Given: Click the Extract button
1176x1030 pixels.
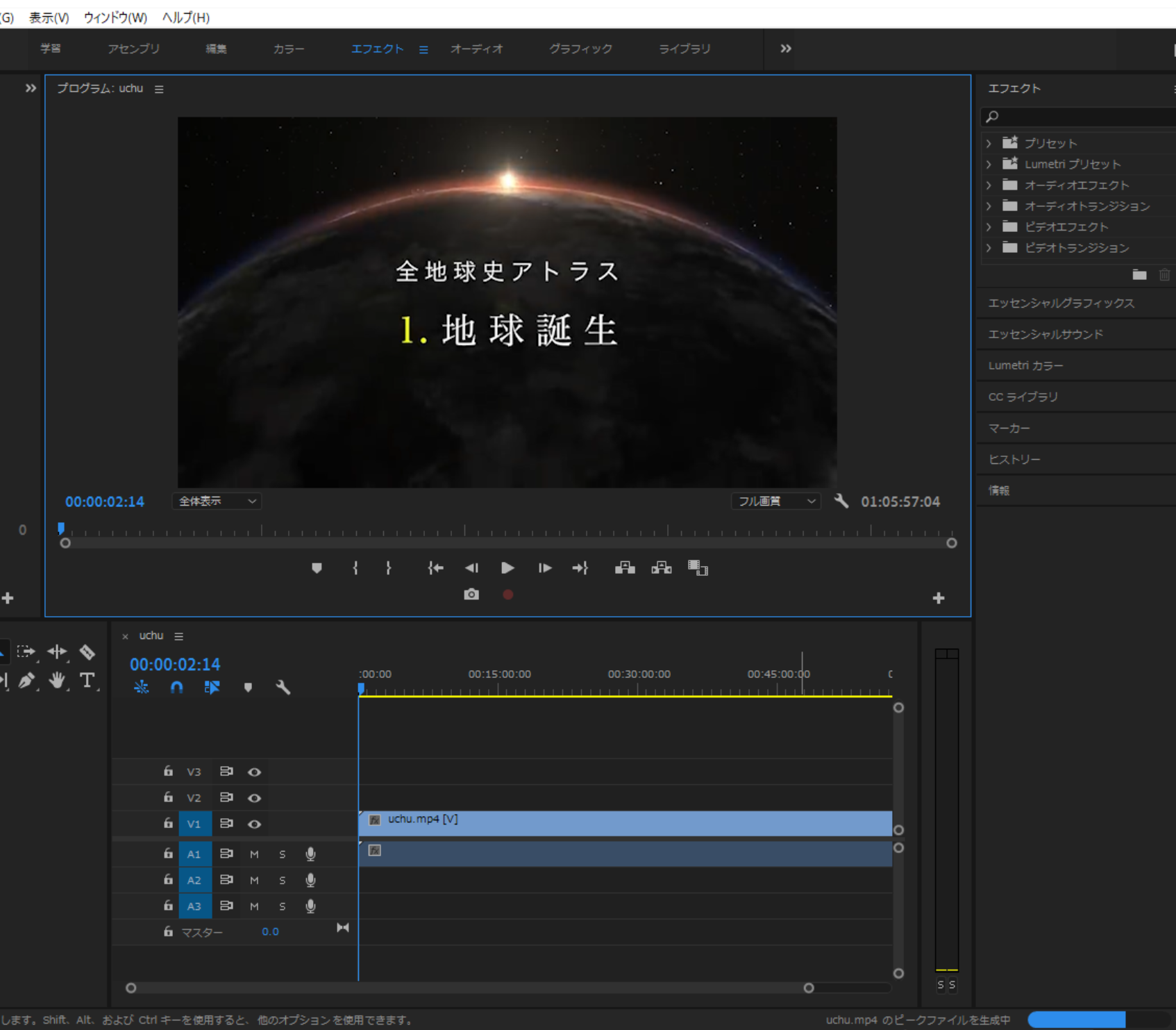Looking at the screenshot, I should (x=662, y=568).
